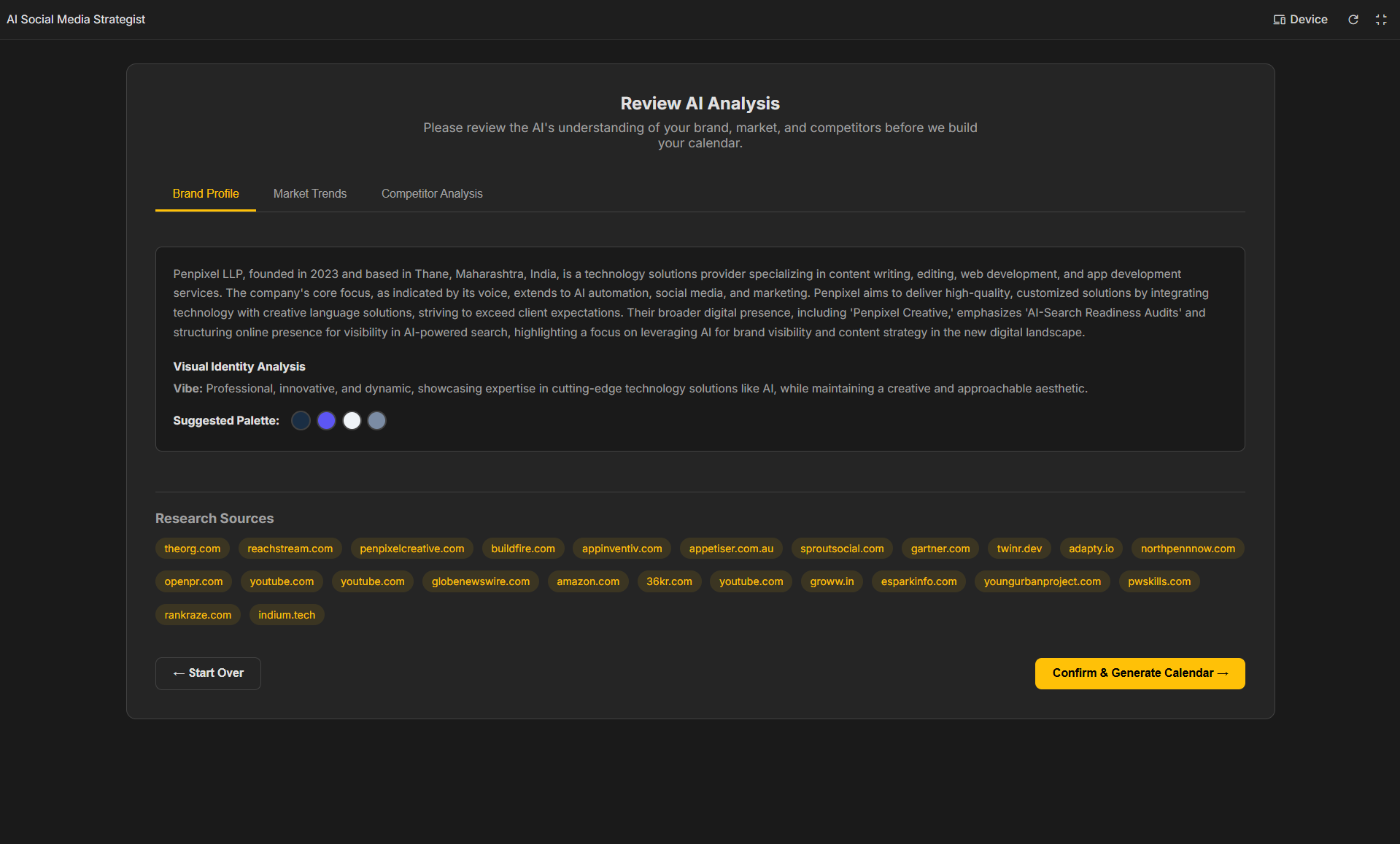Open the appetiser.com.au source chip

coord(732,549)
